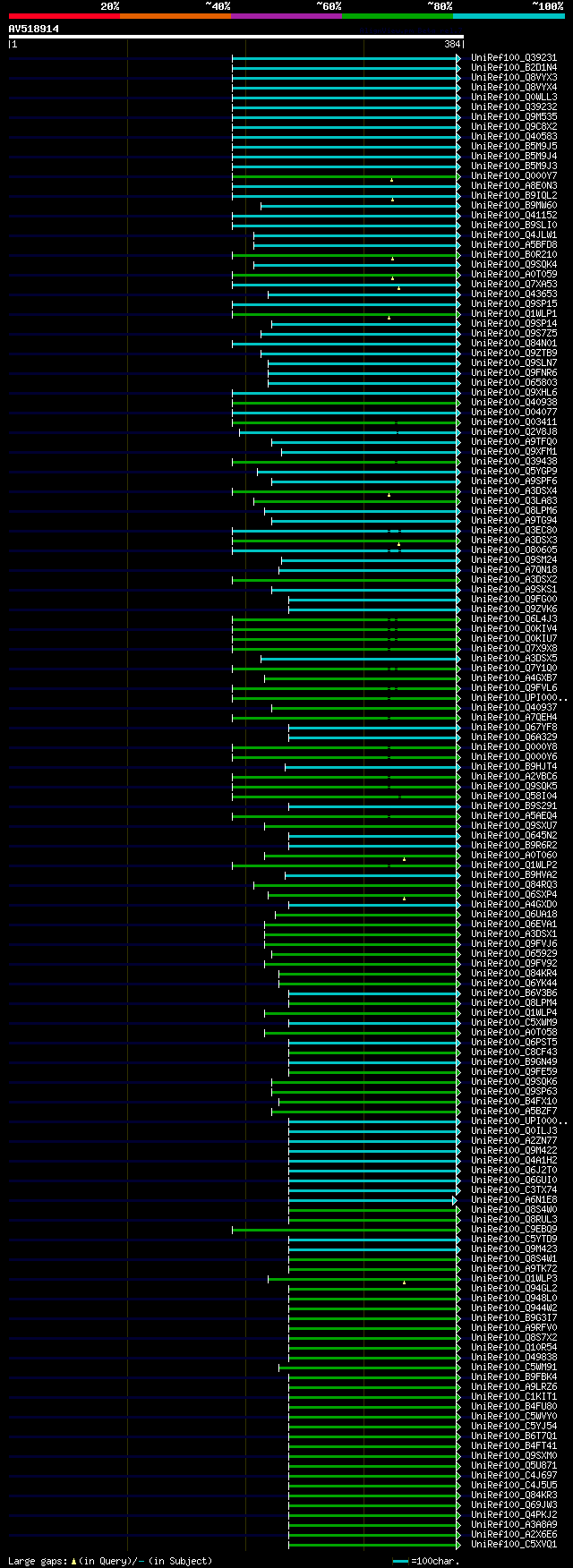Click the red 20% identity legend segment
This screenshot has width=573, height=1568.
(64, 16)
